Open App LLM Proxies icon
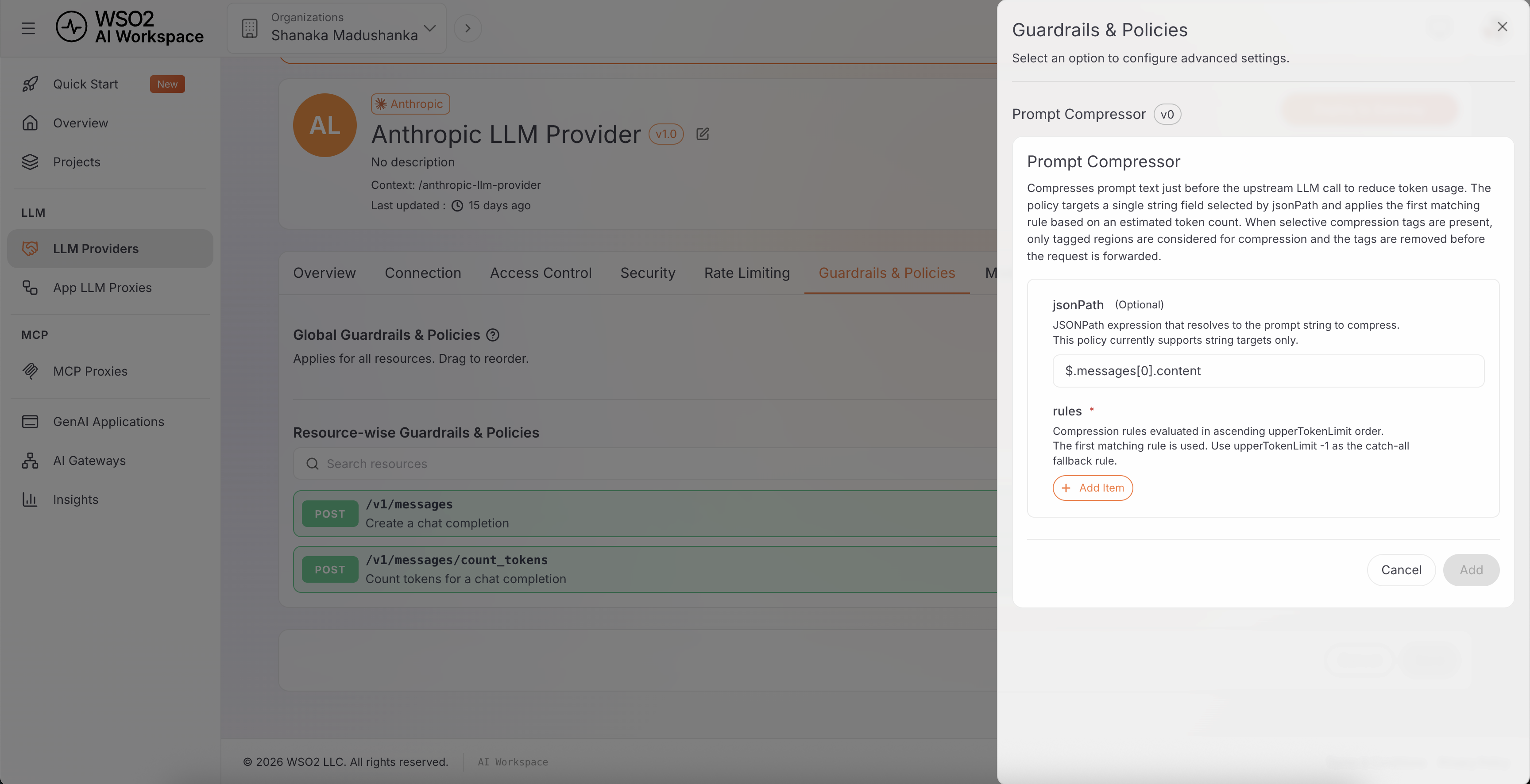 (30, 288)
